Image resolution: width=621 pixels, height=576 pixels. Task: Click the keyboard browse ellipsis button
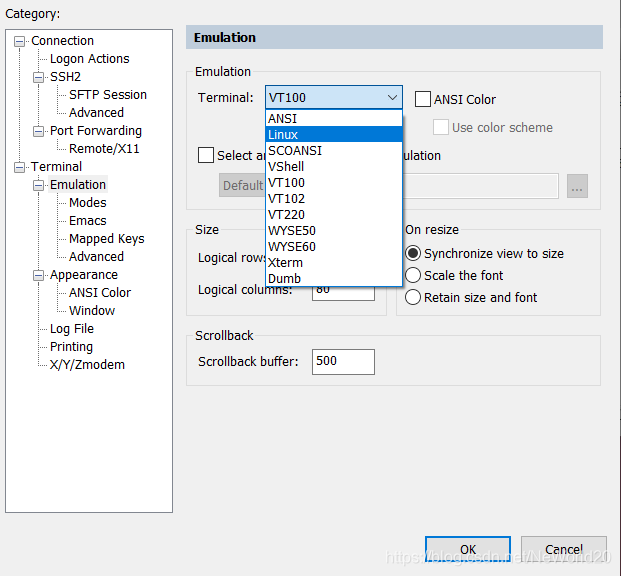coord(577,186)
